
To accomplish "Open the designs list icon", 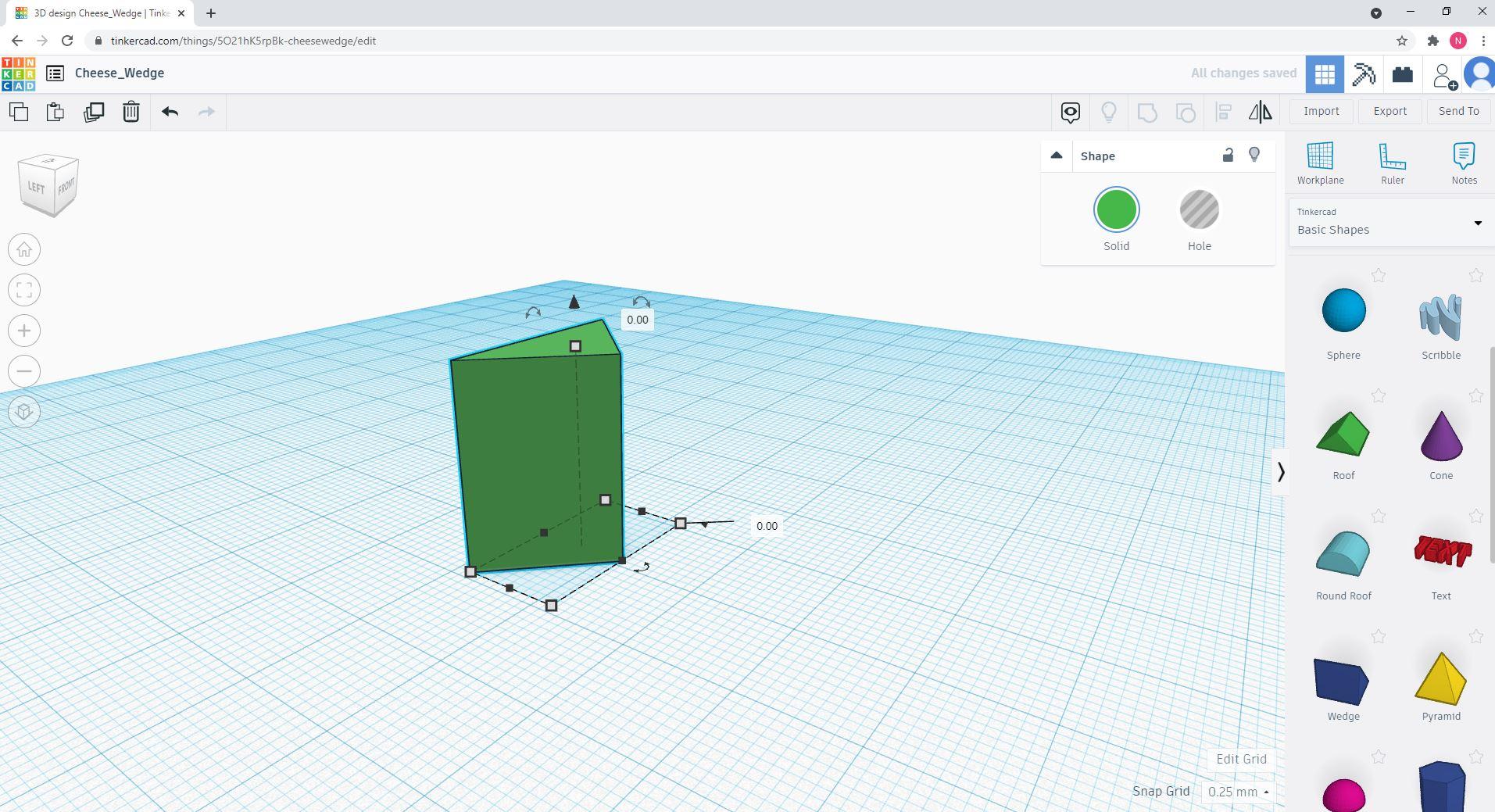I will pyautogui.click(x=55, y=73).
